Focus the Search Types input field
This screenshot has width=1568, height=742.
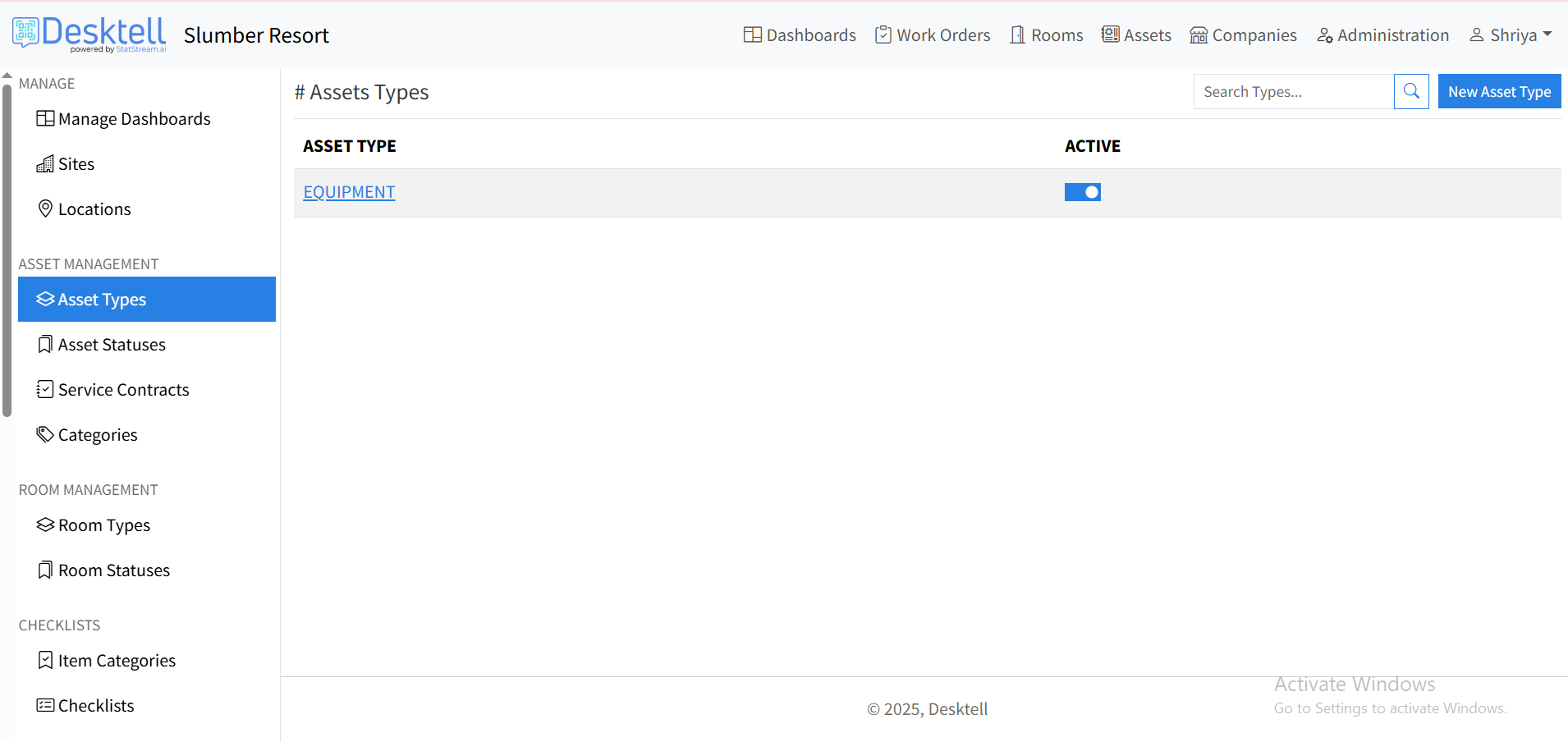(x=1293, y=92)
